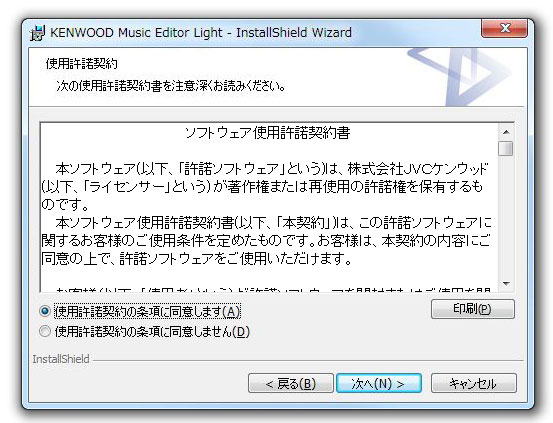Select 使用許諾契約の条項に同意します(A) radio button

pyautogui.click(x=45, y=311)
